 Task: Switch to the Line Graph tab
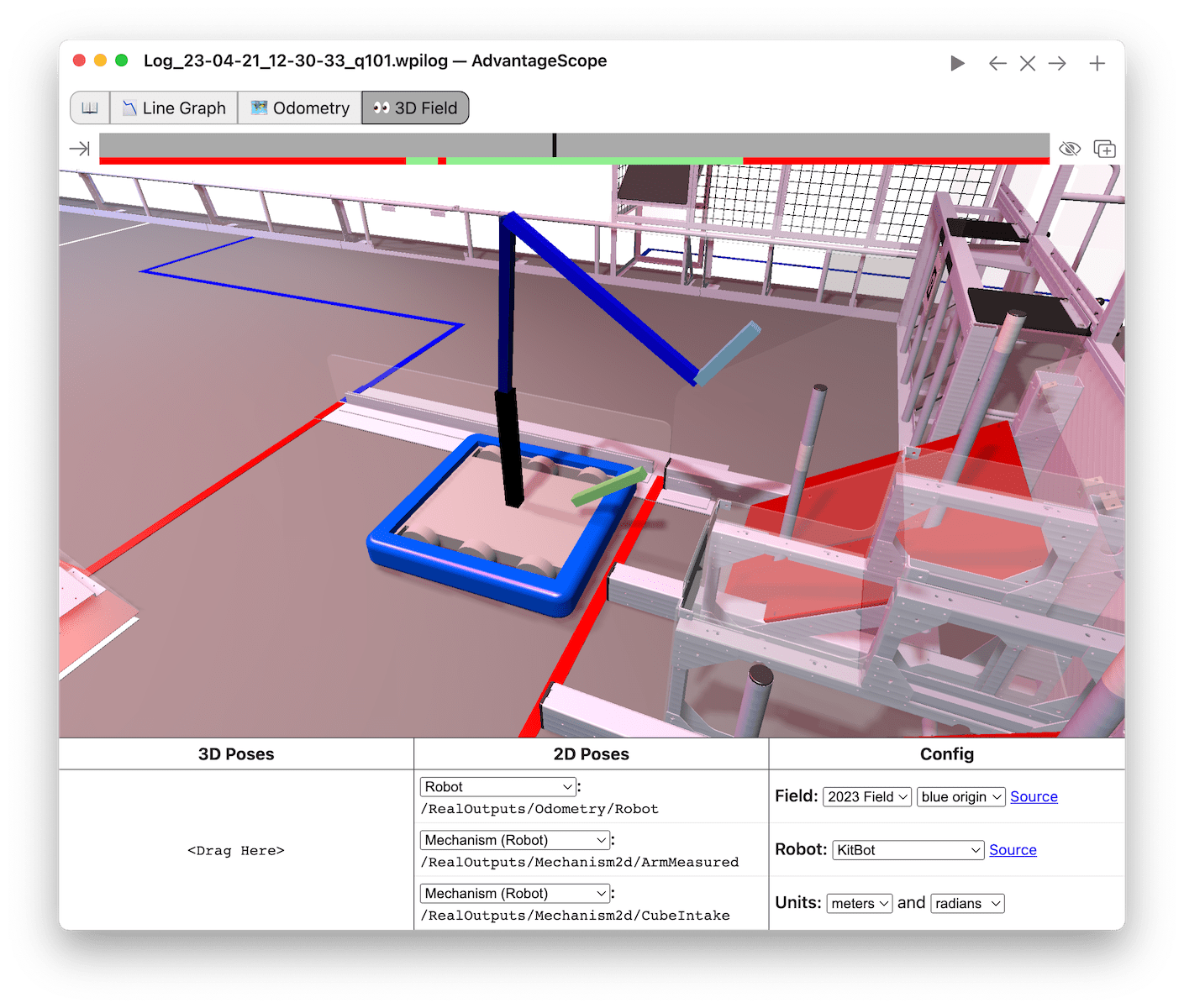(174, 108)
